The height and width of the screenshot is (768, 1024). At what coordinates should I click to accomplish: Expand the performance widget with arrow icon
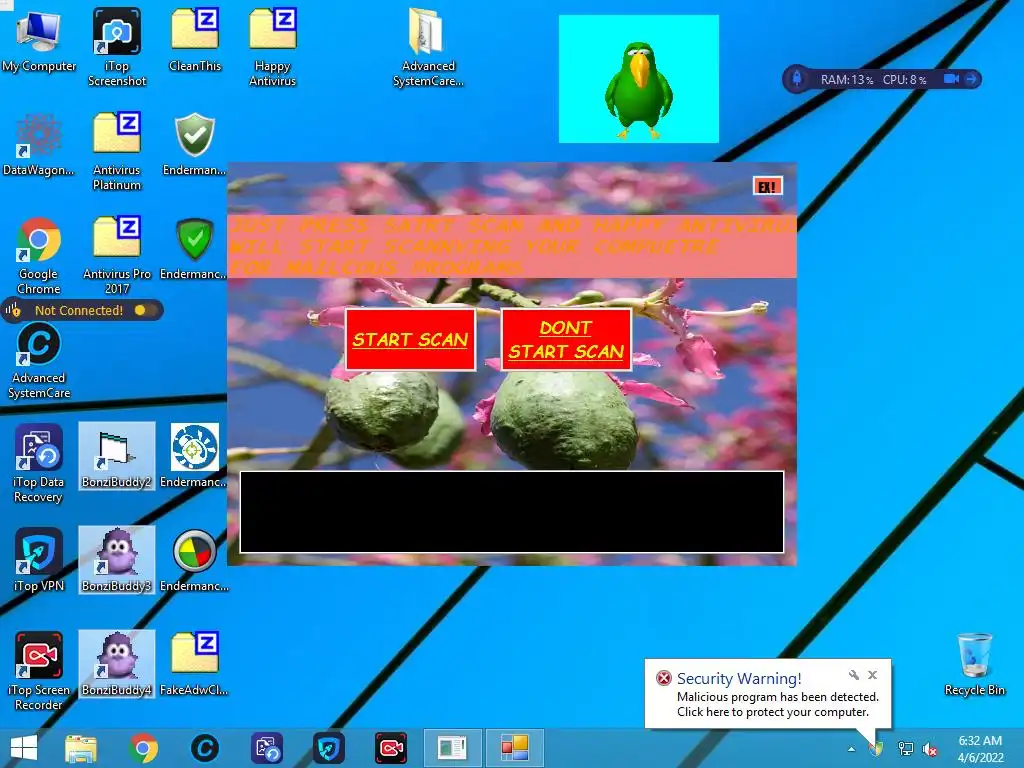tap(971, 79)
